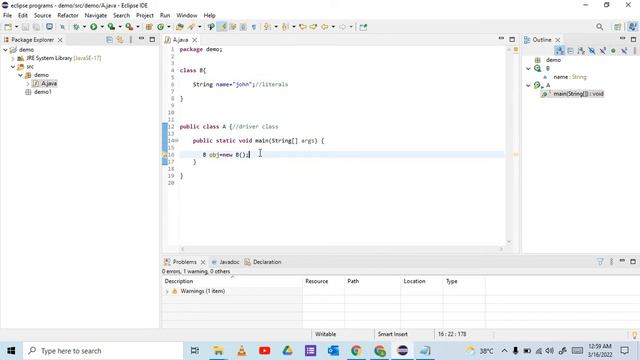Click Collapse All in Outline toolbar

pos(570,51)
